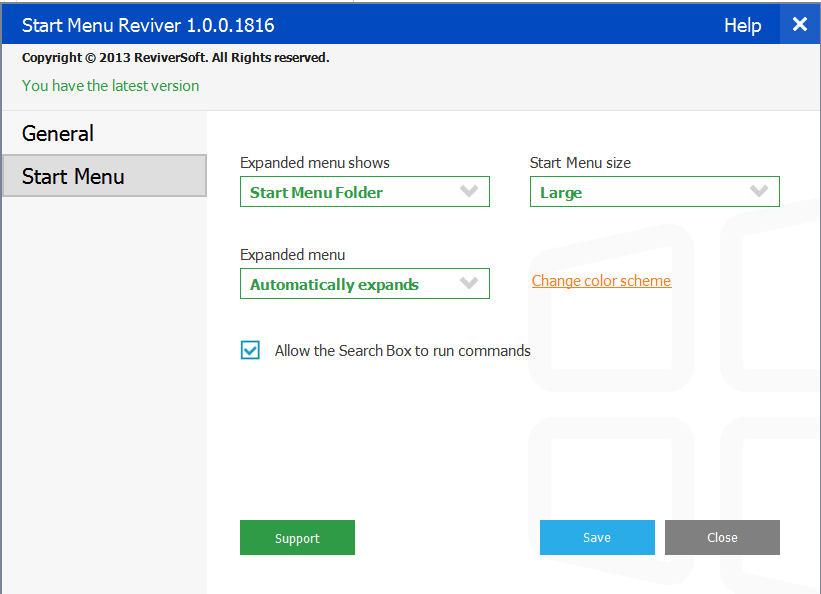Close the Start Menu Reviver window via X
This screenshot has width=821, height=594.
tap(800, 24)
